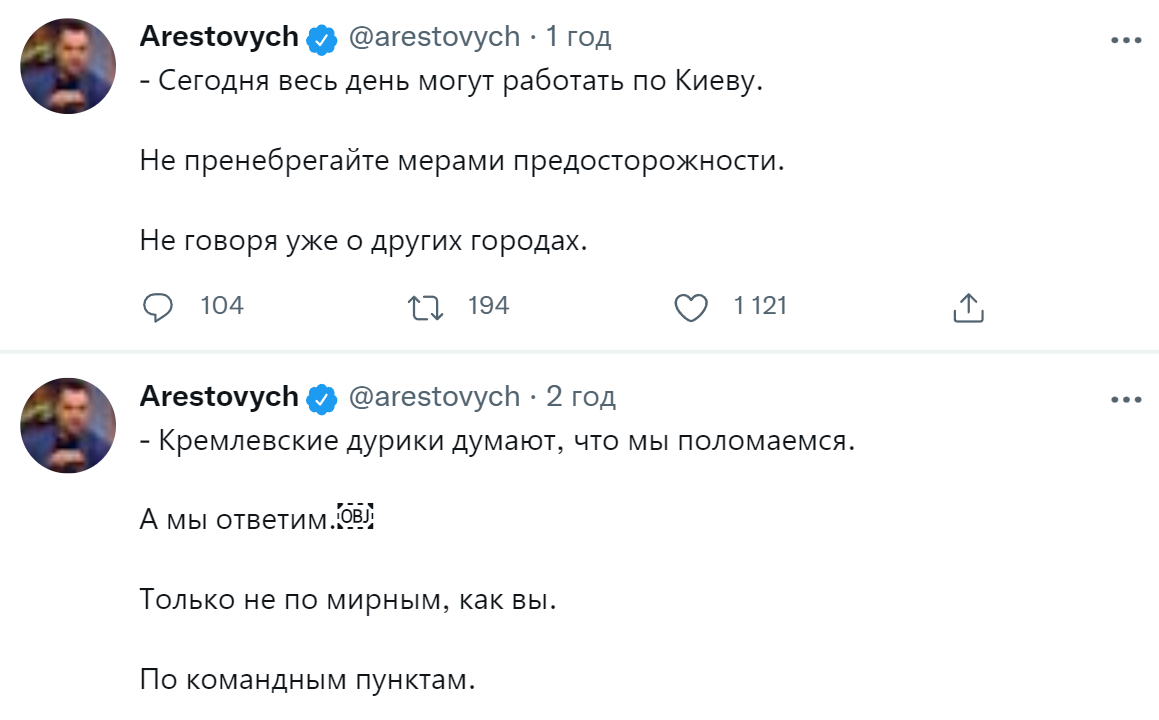Screen dimensions: 1159x720
Task: Open more options for the second tweet
Action: (1127, 397)
